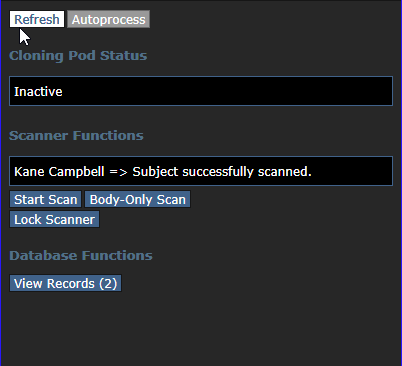Click blank space right of Autoprocess
402x366 pixels.
coord(273,19)
